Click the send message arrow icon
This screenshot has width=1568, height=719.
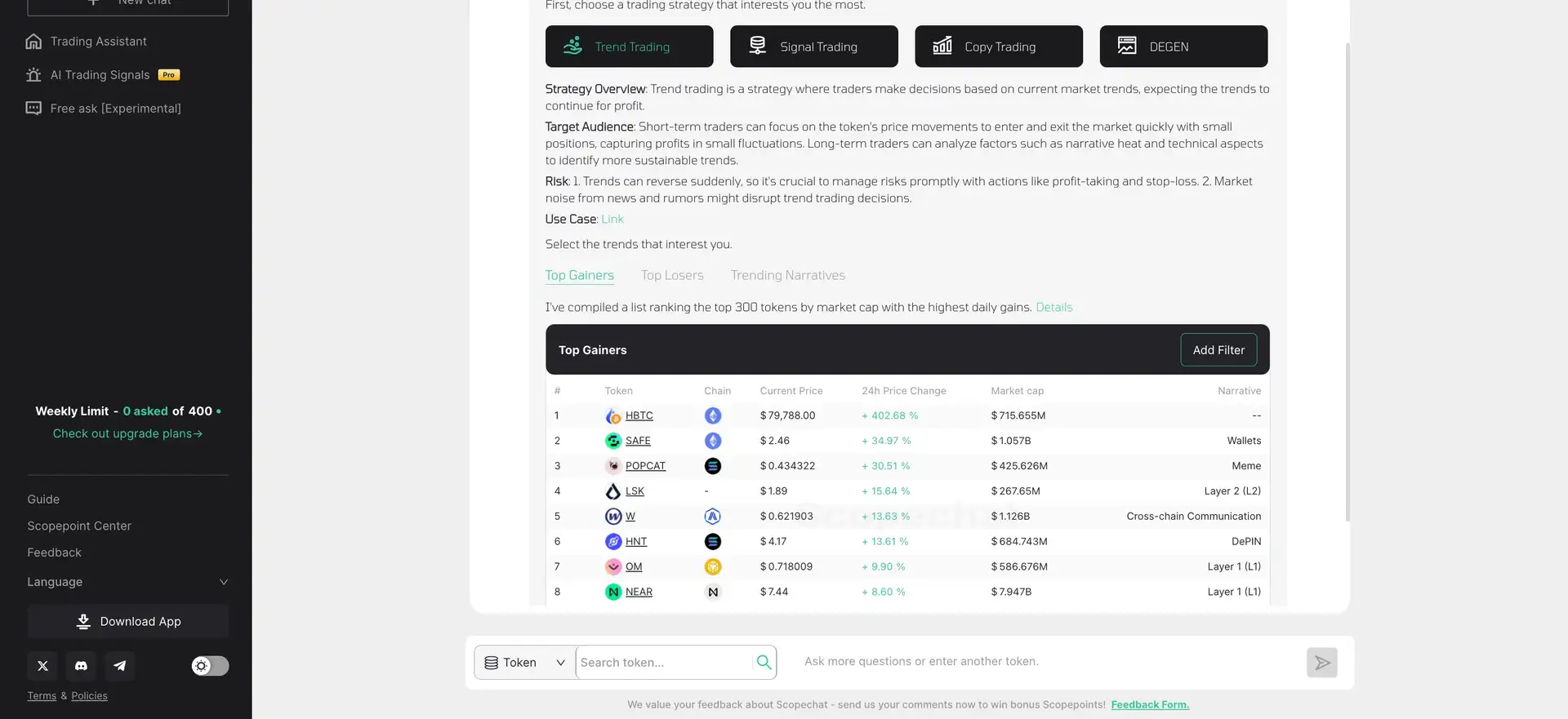(x=1321, y=663)
